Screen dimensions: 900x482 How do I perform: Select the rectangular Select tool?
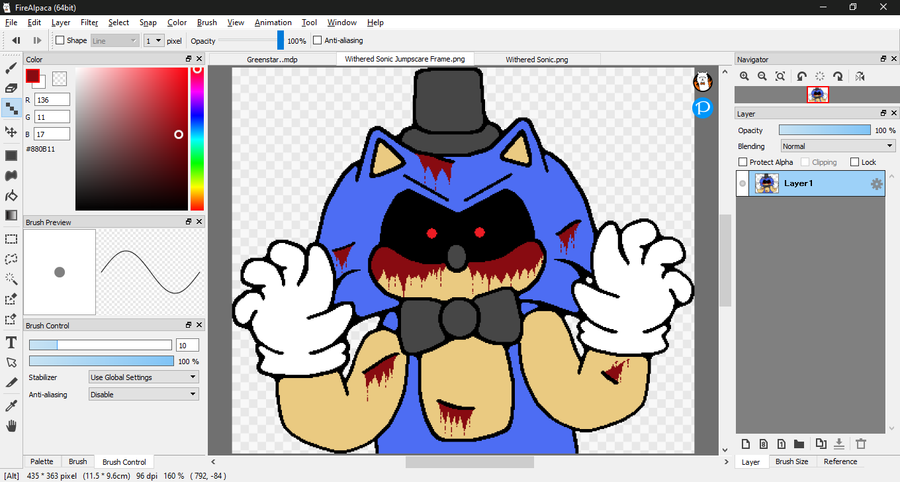coord(11,239)
